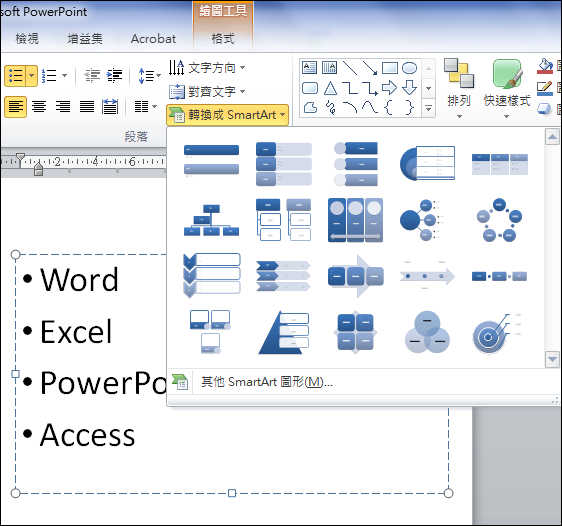This screenshot has height=526, width=562.
Task: Choose the Basic Venn SmartArt layout
Action: pos(427,332)
